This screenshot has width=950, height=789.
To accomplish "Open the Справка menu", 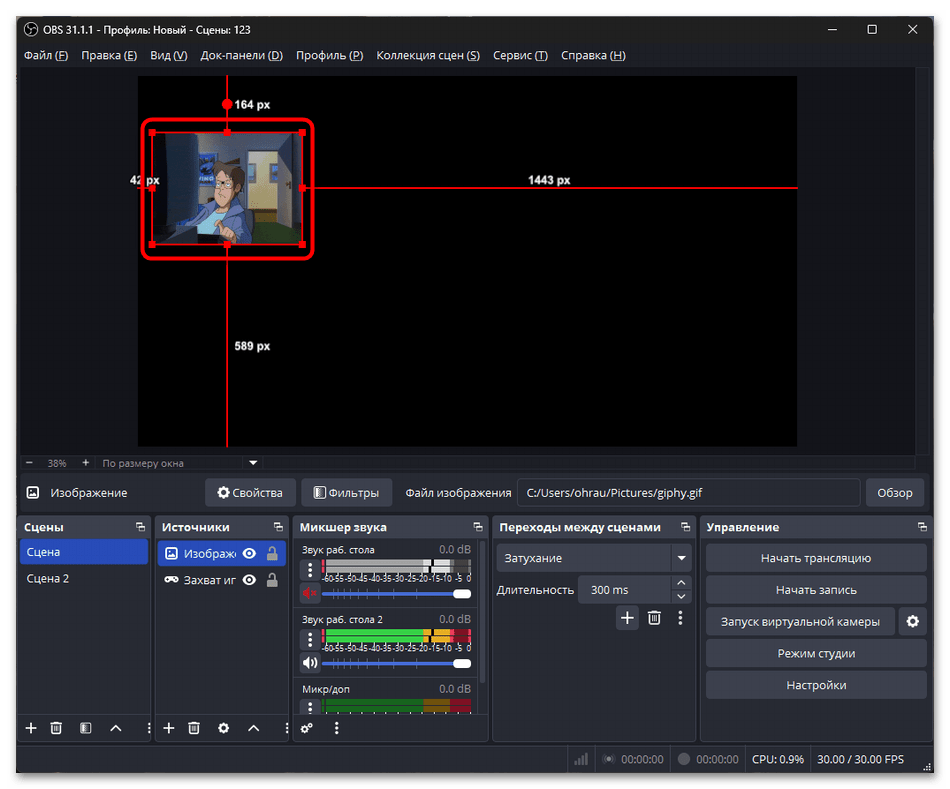I will coord(593,55).
